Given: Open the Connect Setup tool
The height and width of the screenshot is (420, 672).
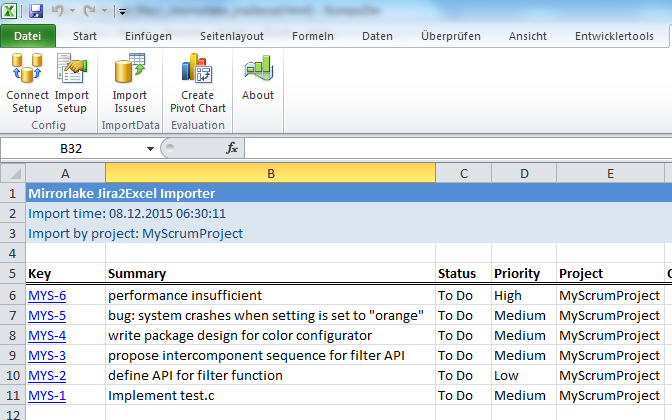Looking at the screenshot, I should point(27,84).
